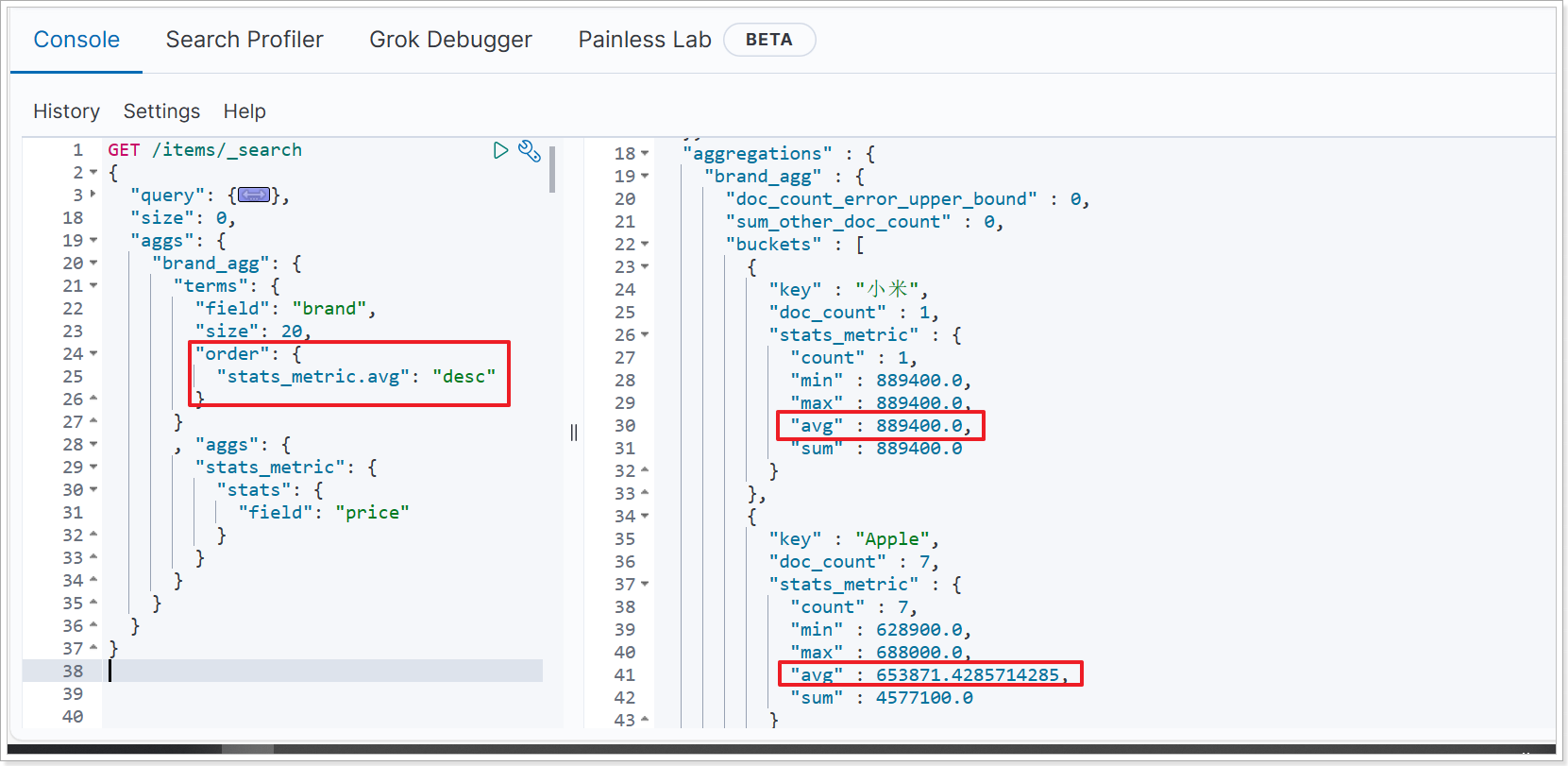Image resolution: width=1568 pixels, height=766 pixels.
Task: Fold the brand_agg block at line 20
Action: 93,264
